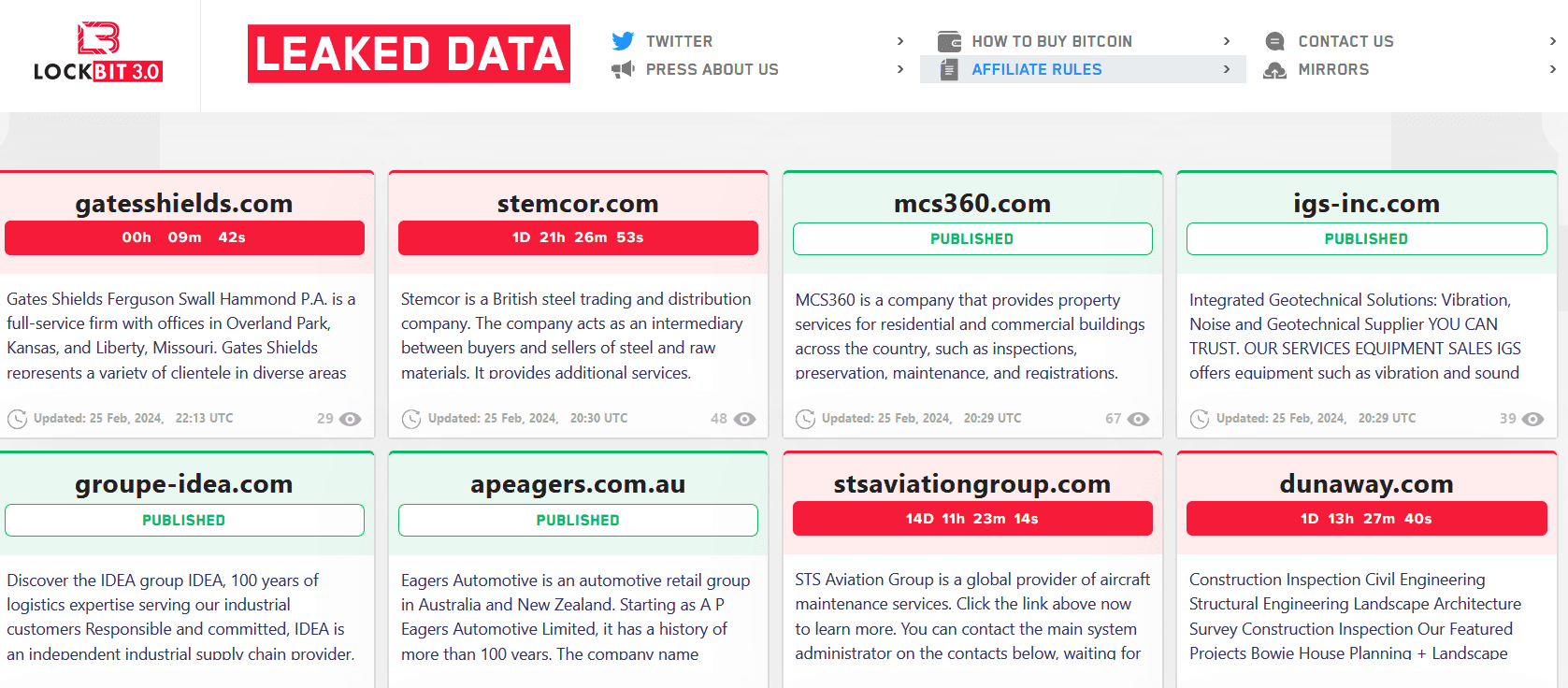Open the Leaked Data red banner link
The height and width of the screenshot is (688, 1568).
pos(409,53)
